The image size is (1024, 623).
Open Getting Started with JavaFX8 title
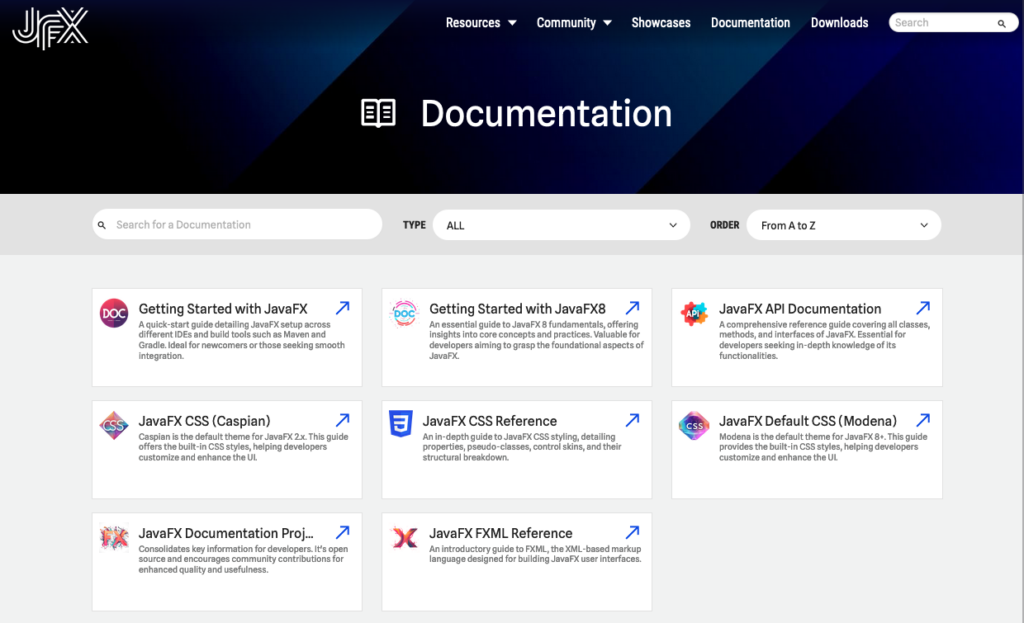click(x=517, y=309)
